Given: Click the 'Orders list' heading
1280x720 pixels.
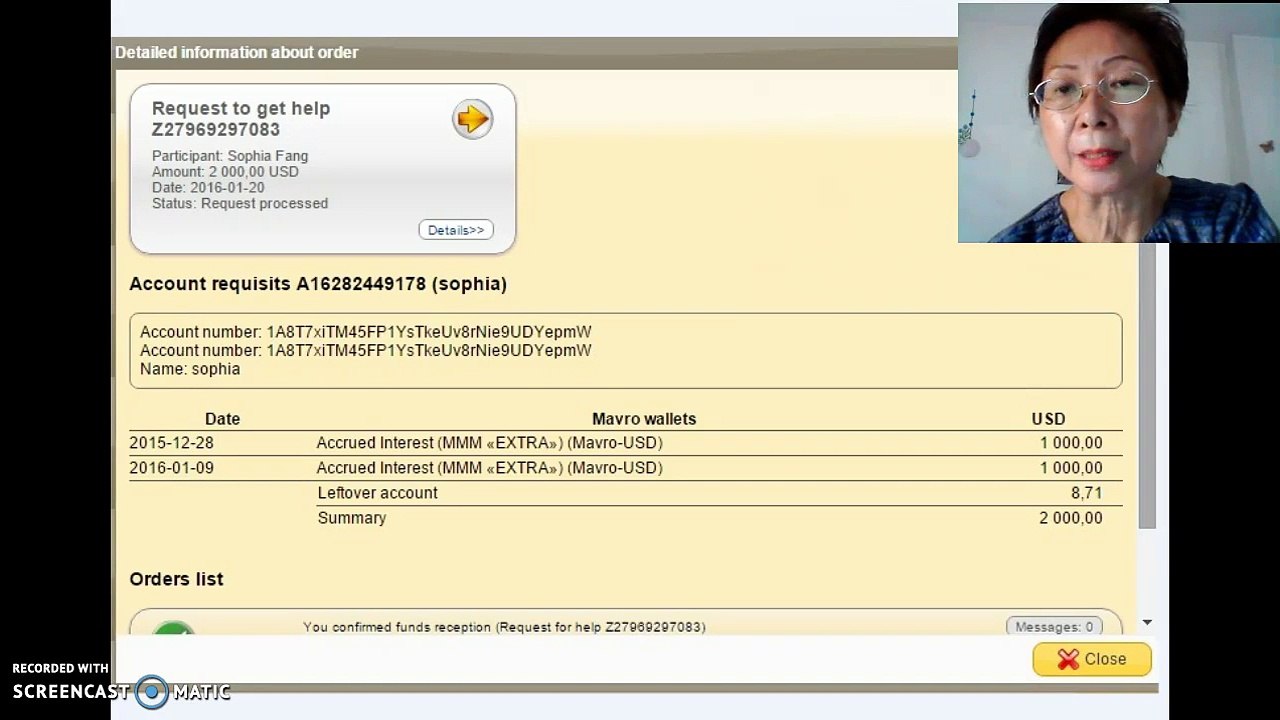Looking at the screenshot, I should click(x=176, y=579).
